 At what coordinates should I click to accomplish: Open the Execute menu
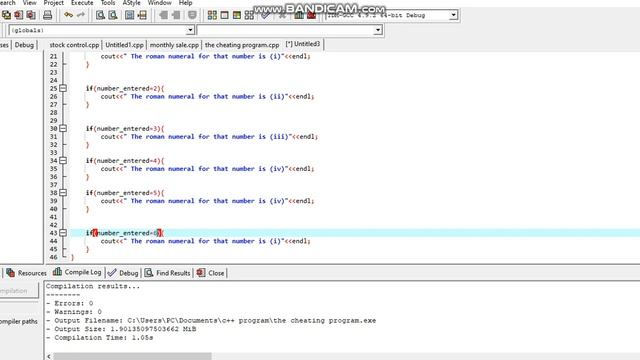[82, 3]
